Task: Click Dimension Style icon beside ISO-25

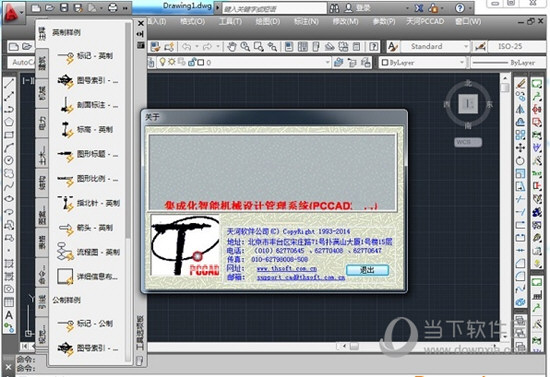Action: point(480,46)
